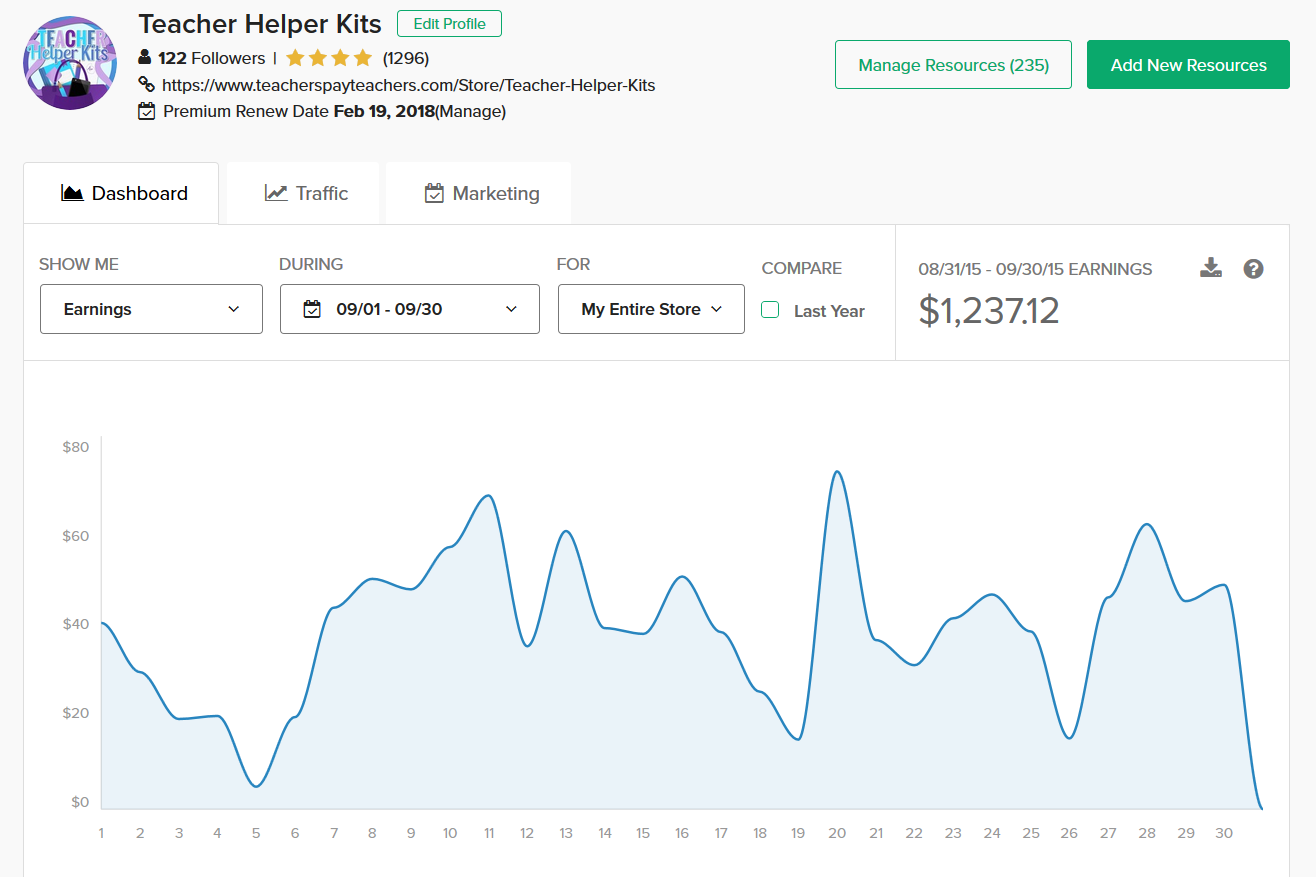Image resolution: width=1316 pixels, height=877 pixels.
Task: Click the premium renew calendar icon
Action: (x=146, y=112)
